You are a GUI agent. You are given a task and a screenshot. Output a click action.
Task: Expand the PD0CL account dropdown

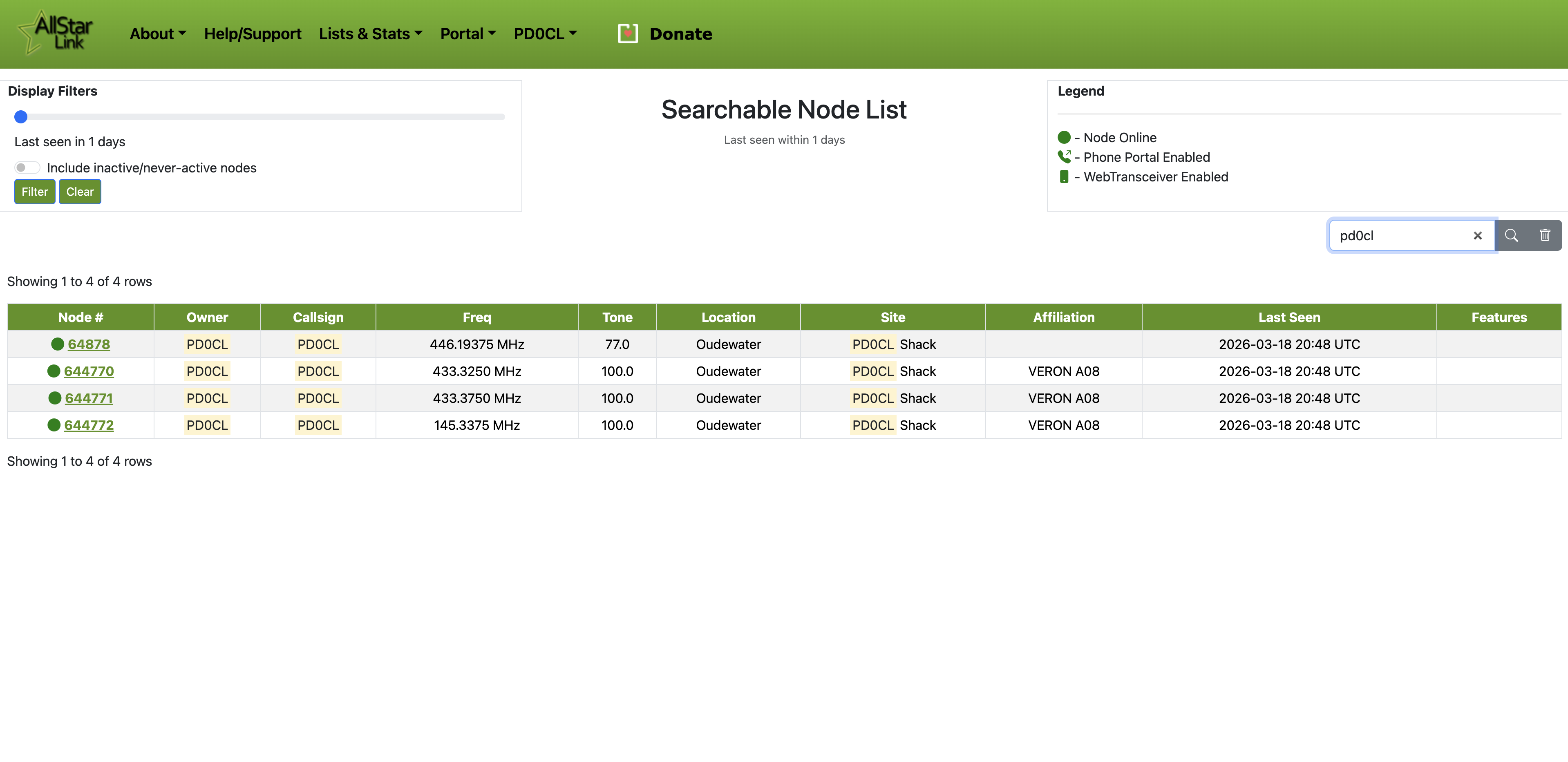click(x=545, y=34)
